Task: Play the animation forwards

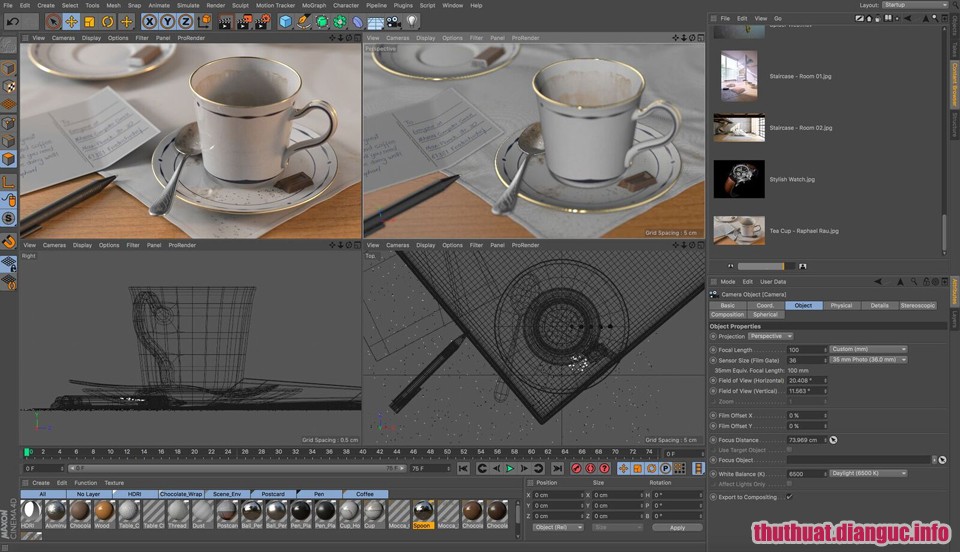Action: point(509,468)
